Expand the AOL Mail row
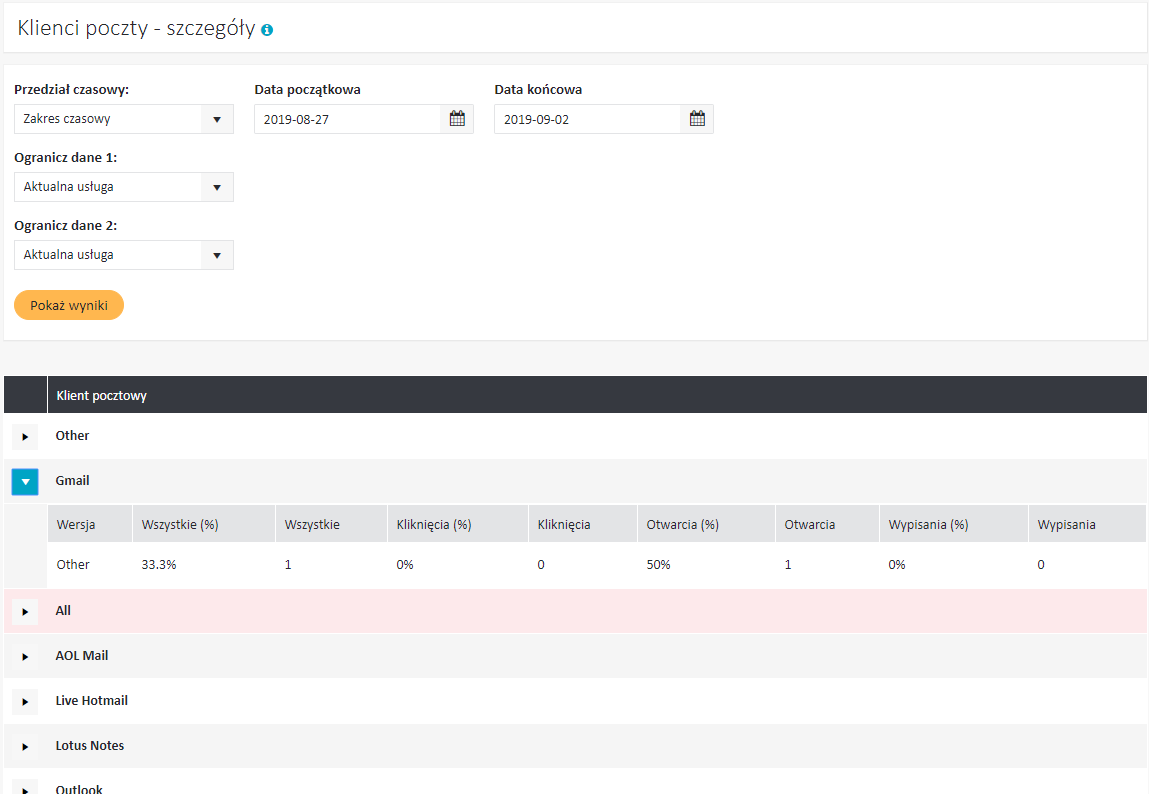This screenshot has height=794, width=1149. pyautogui.click(x=25, y=657)
